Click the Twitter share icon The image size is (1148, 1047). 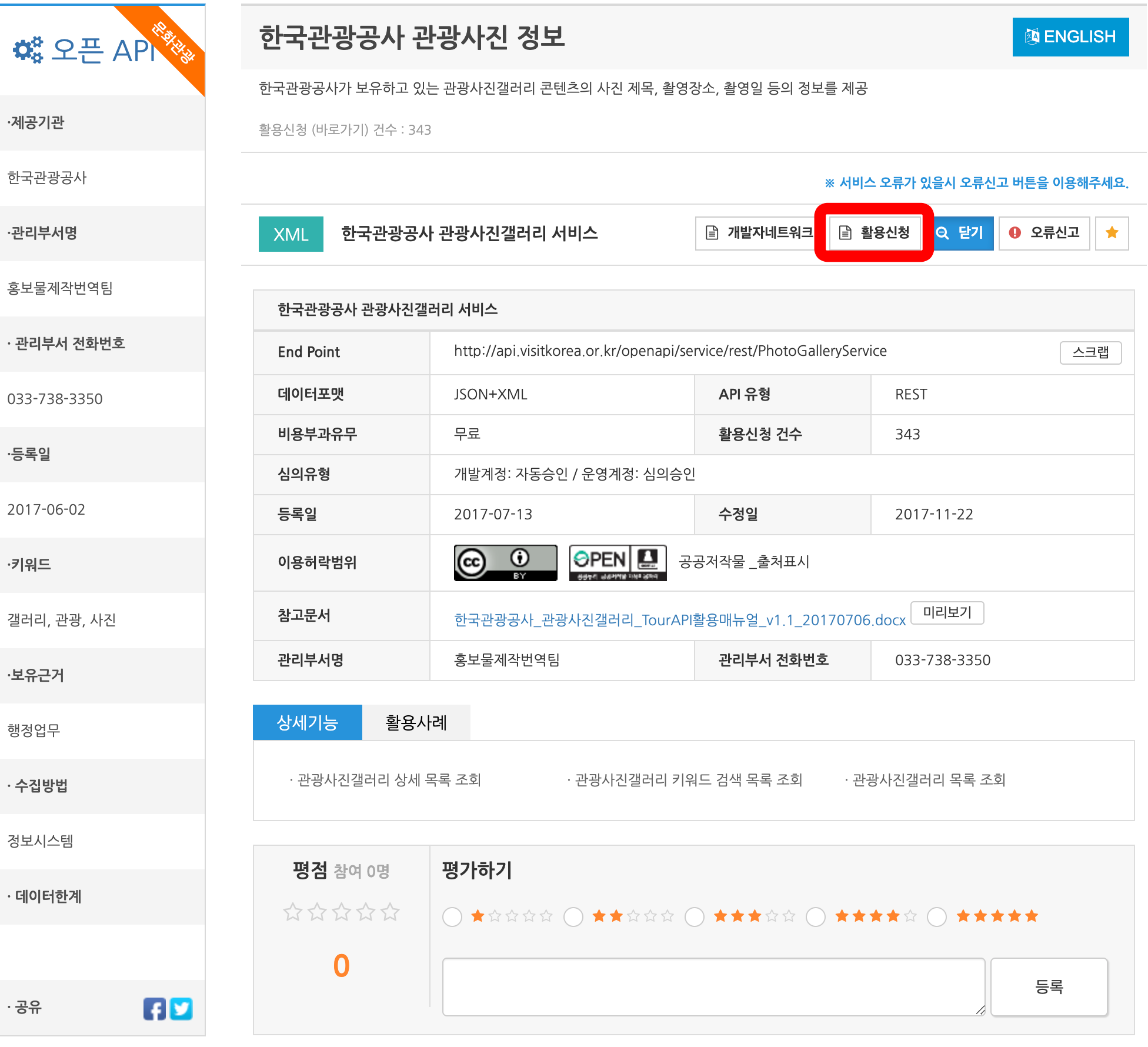[x=181, y=1009]
